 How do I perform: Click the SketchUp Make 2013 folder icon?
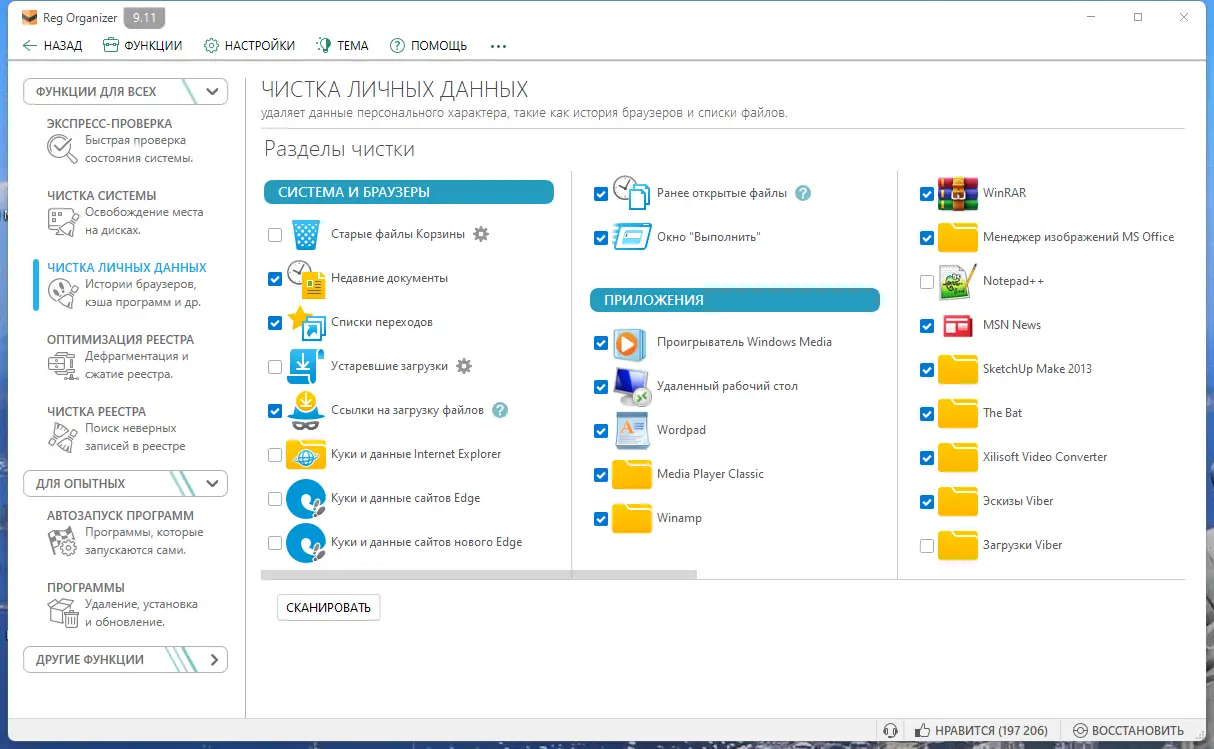(x=958, y=369)
